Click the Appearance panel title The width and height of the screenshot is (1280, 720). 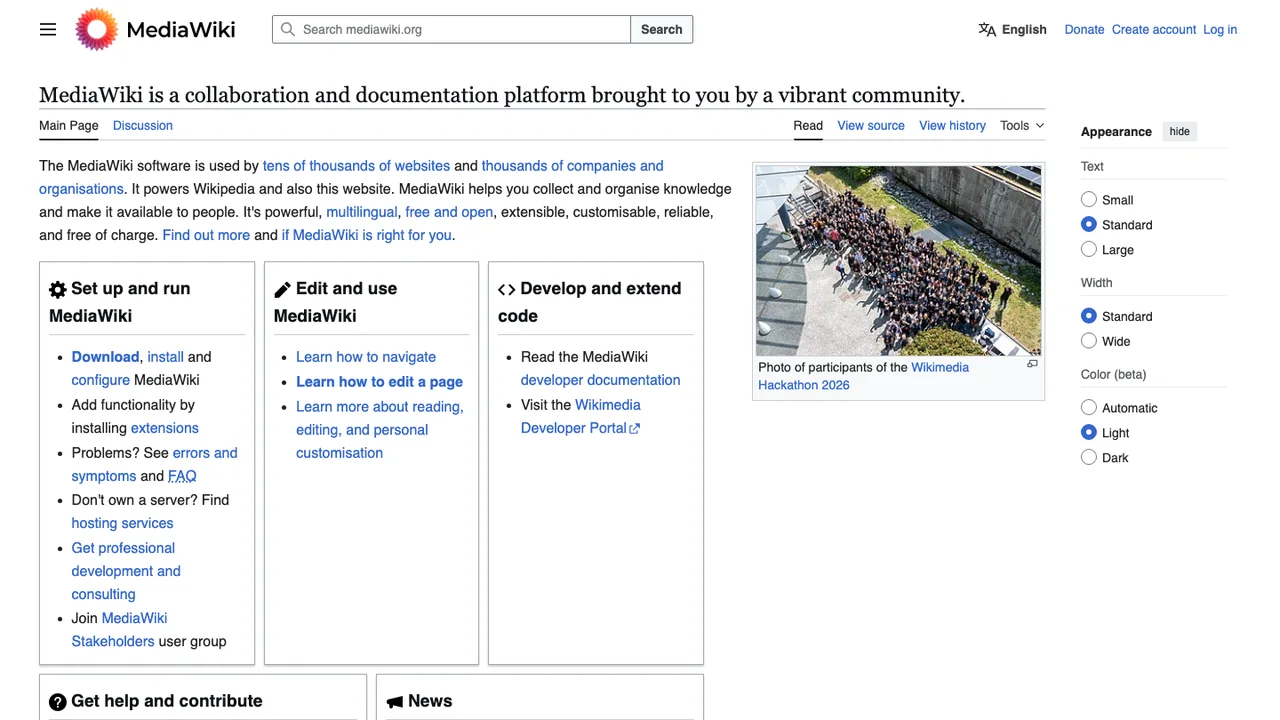[1116, 132]
